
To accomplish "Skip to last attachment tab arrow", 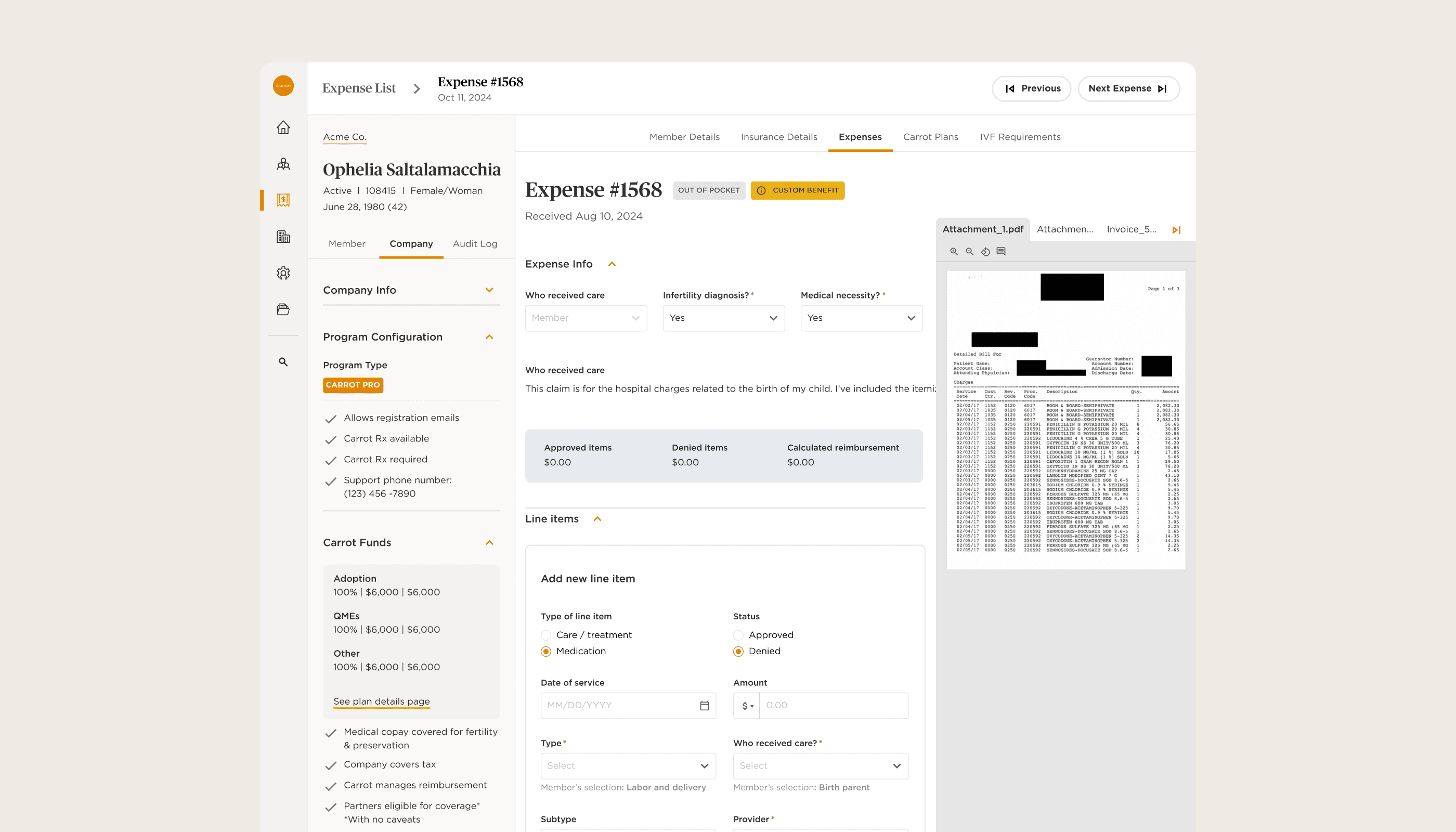I will (x=1176, y=230).
